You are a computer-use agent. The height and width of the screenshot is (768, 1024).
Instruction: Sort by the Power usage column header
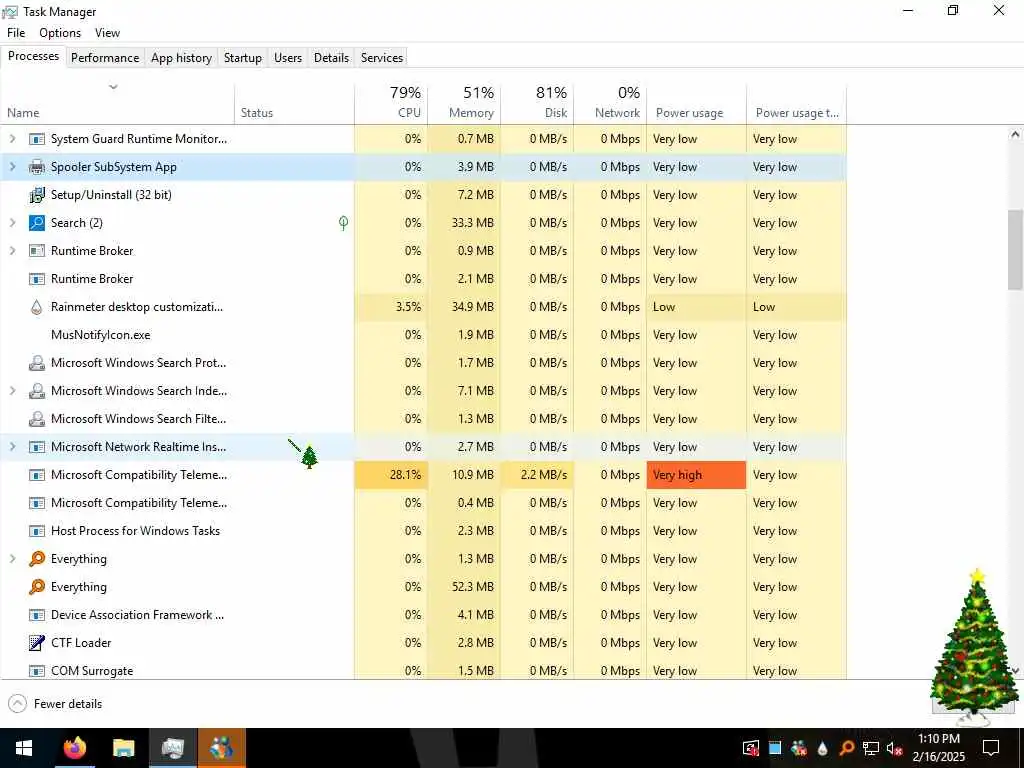tap(696, 103)
